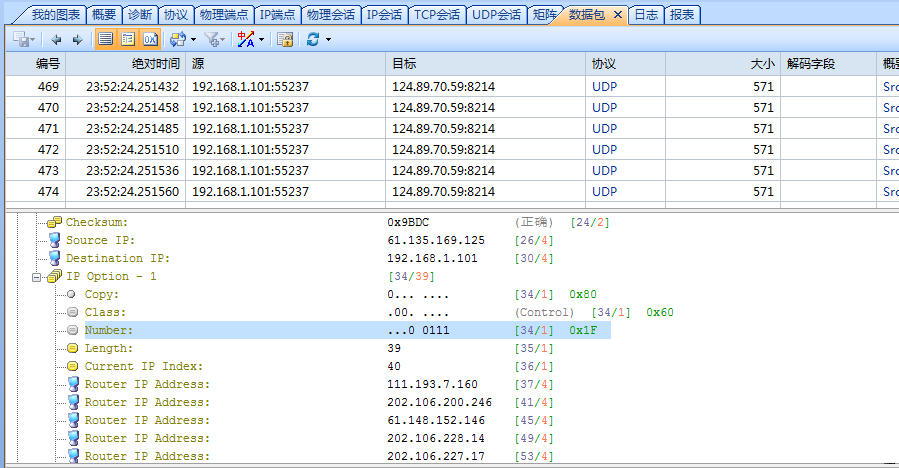This screenshot has width=899, height=468.
Task: Open the TCP会话 tab
Action: 437,15
